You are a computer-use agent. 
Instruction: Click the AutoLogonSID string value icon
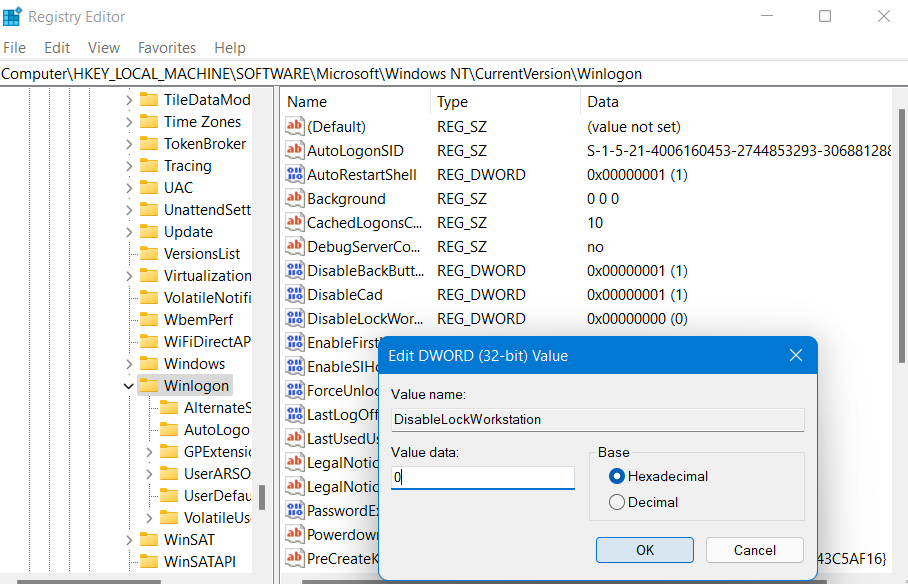pyautogui.click(x=294, y=151)
